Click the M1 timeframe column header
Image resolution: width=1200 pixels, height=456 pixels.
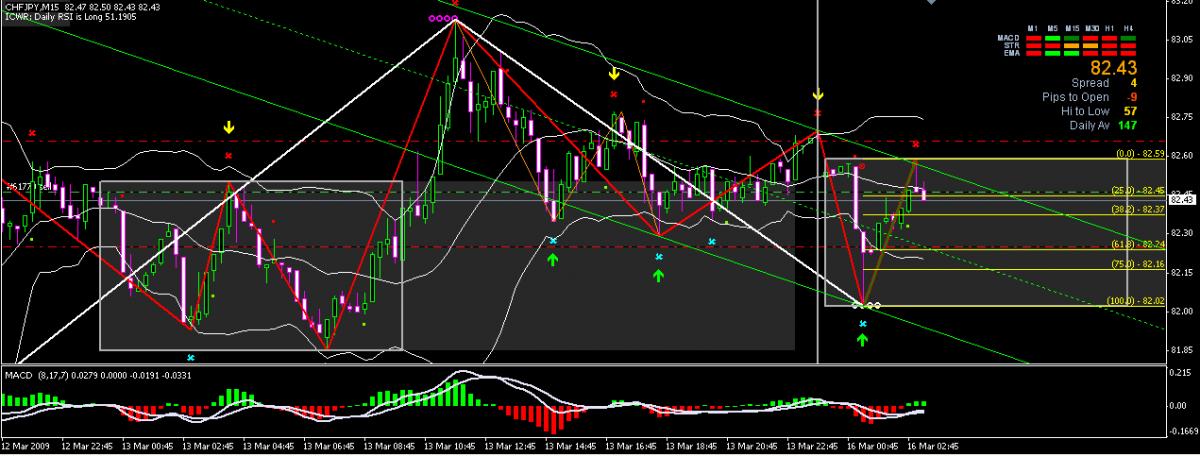click(x=1034, y=28)
